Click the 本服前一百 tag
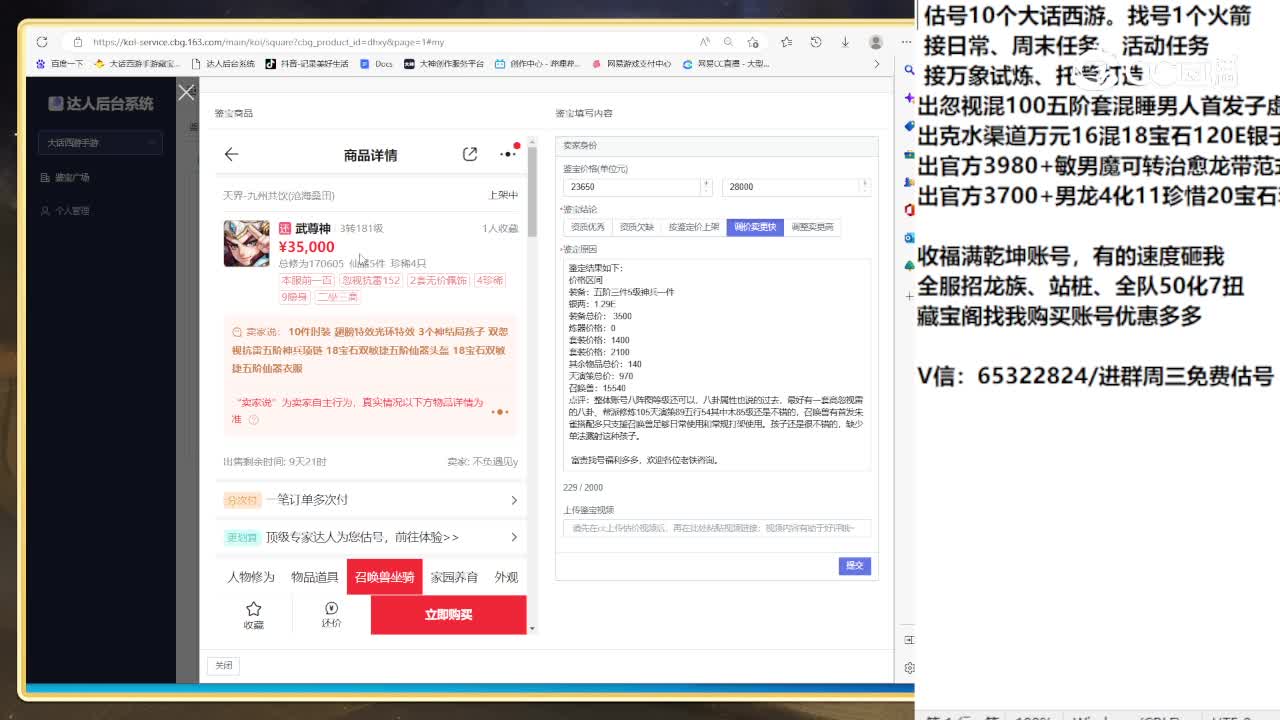The image size is (1280, 720). (x=307, y=281)
